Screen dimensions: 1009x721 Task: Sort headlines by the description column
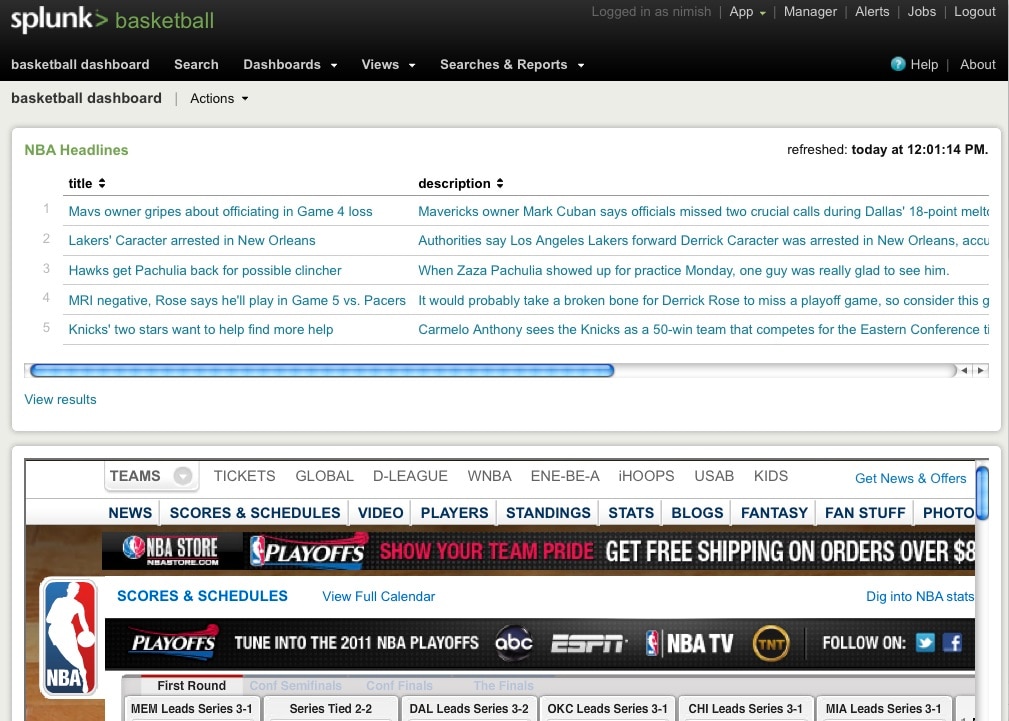461,183
